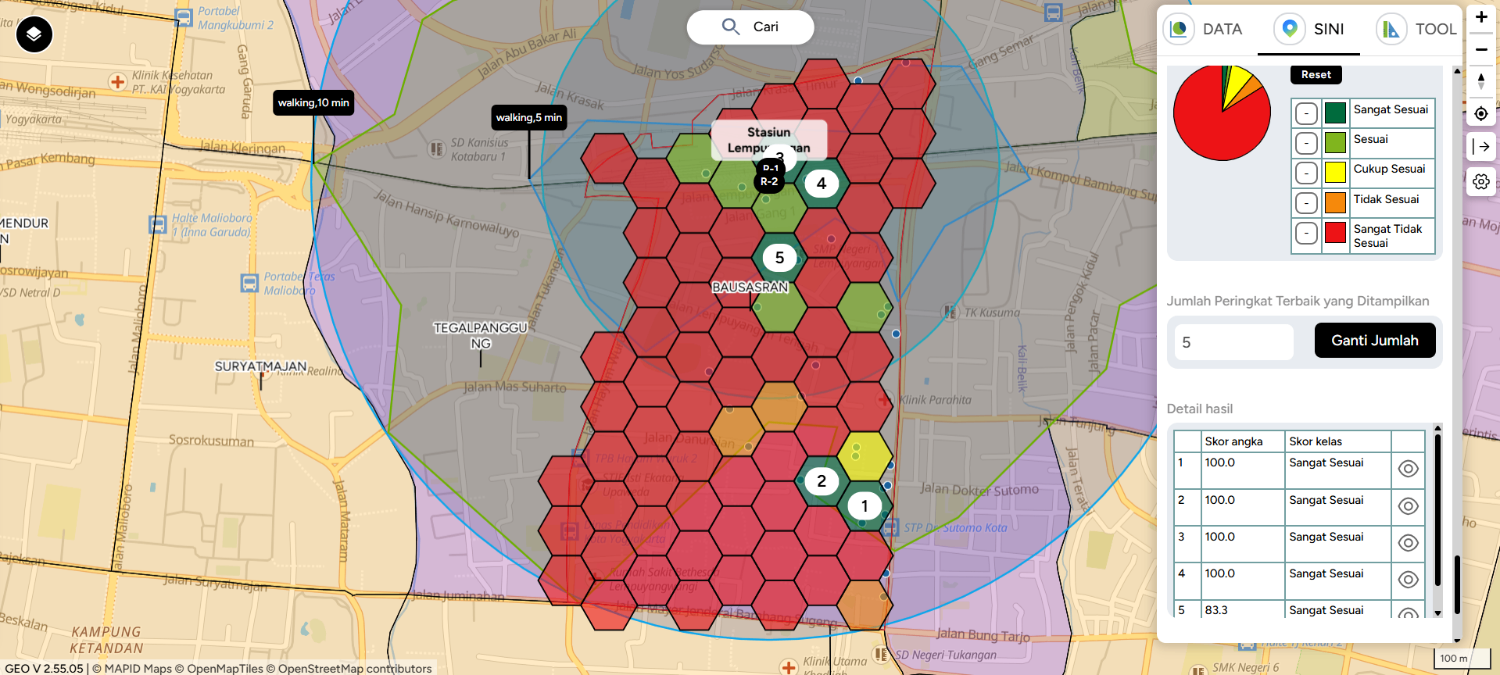Switch to the TOOL tab
This screenshot has width=1500, height=675.
[x=1418, y=29]
